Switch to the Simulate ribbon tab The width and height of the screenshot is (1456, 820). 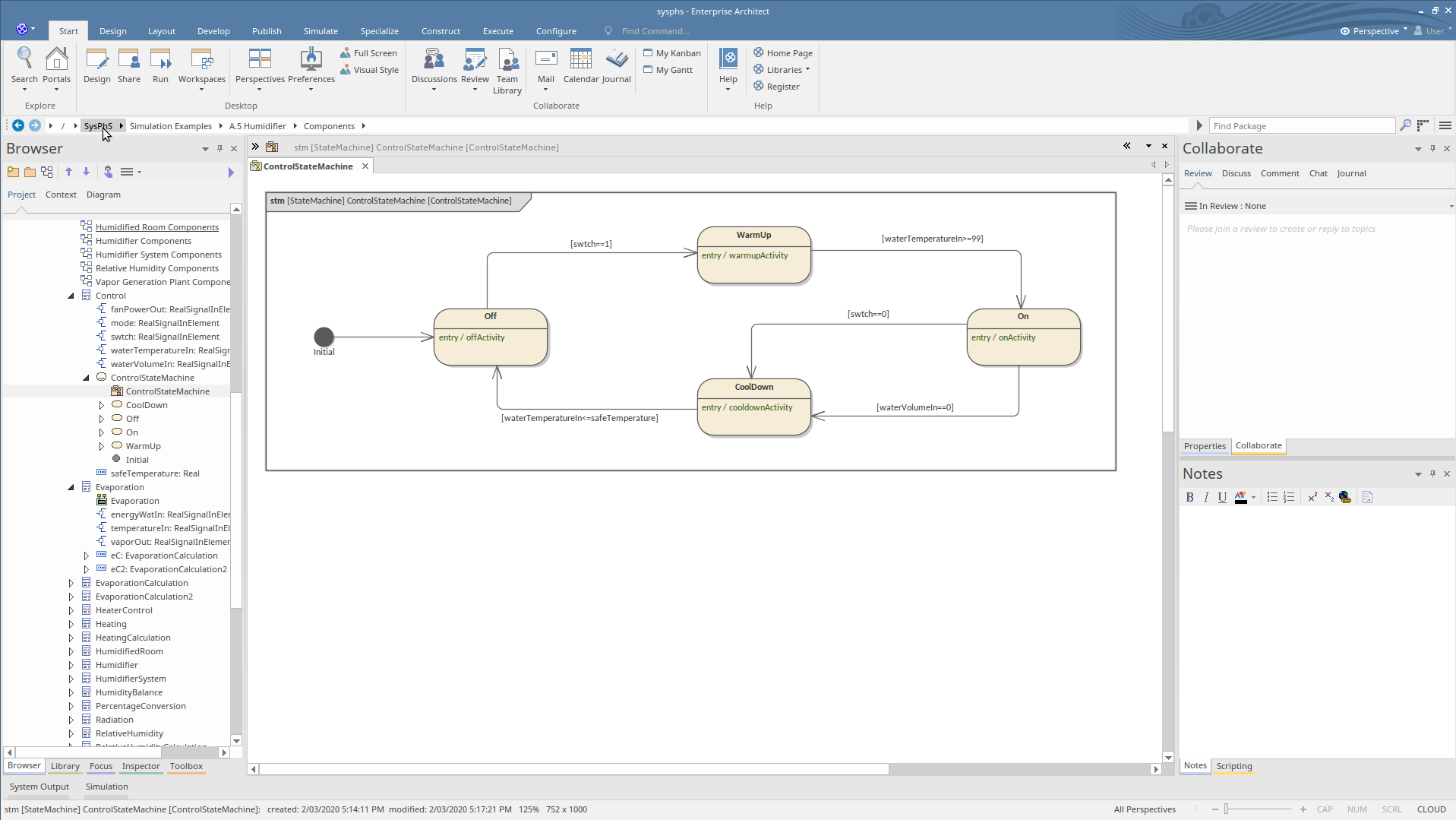[321, 31]
